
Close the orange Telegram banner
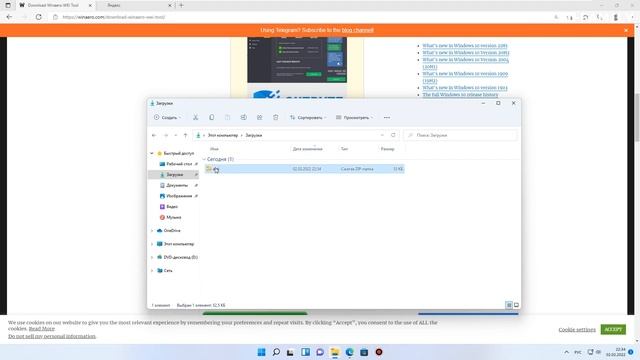(626, 30)
